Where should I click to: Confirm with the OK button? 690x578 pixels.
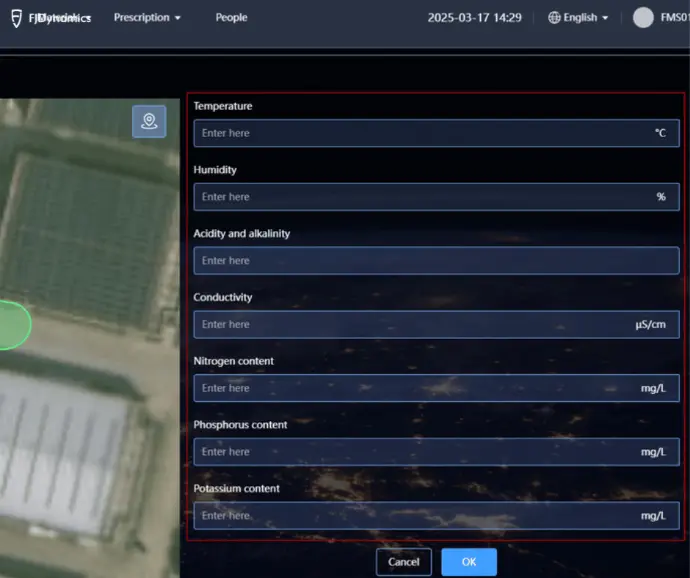(x=469, y=562)
